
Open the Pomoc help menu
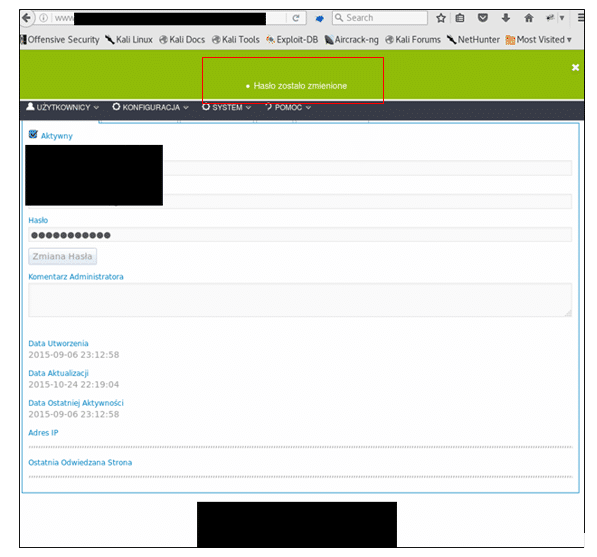288,107
